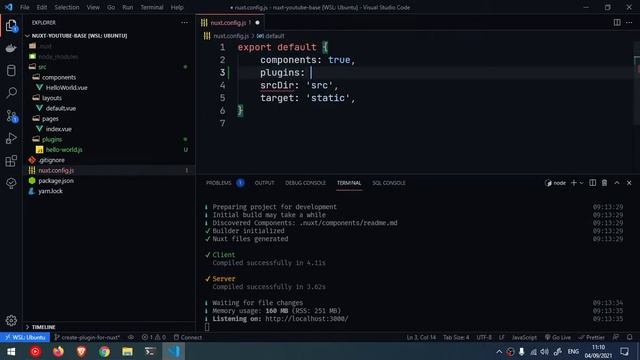
Task: Click Connect in the status bar
Action: (x=187, y=337)
